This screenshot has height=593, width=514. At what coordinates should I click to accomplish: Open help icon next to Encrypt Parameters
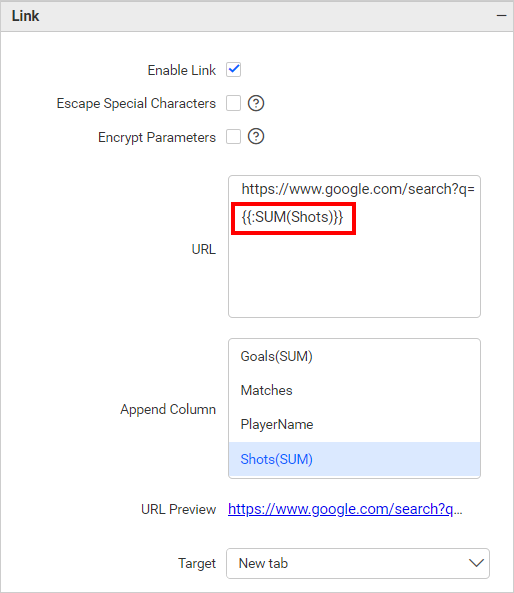(x=256, y=137)
